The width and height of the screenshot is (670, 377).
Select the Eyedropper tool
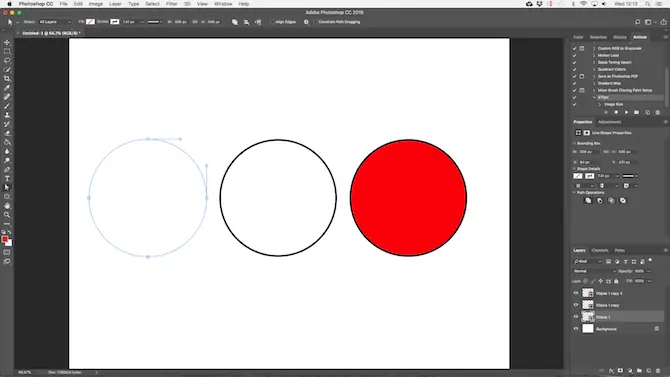[7, 88]
